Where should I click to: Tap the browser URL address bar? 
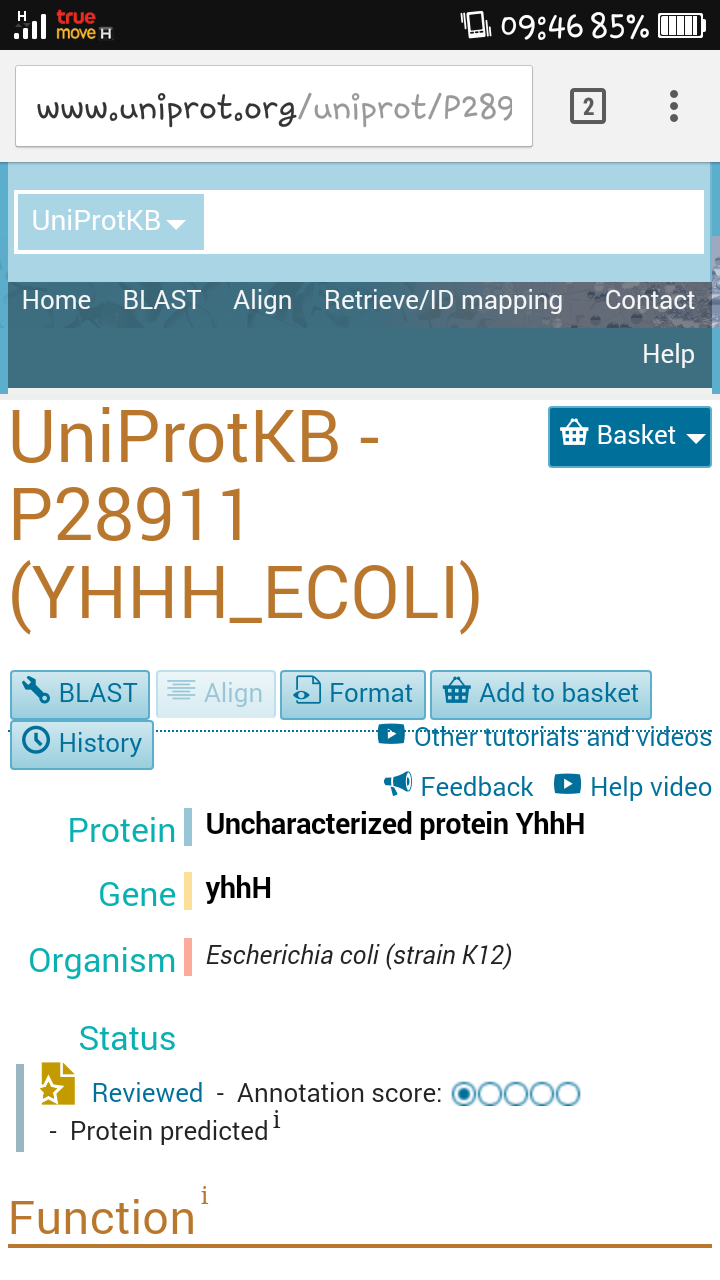(274, 107)
